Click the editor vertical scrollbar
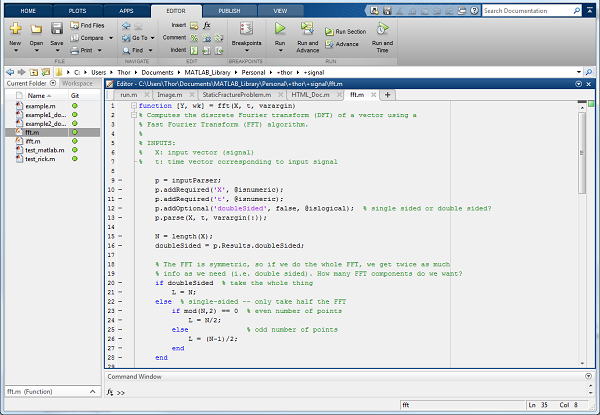 click(582, 153)
